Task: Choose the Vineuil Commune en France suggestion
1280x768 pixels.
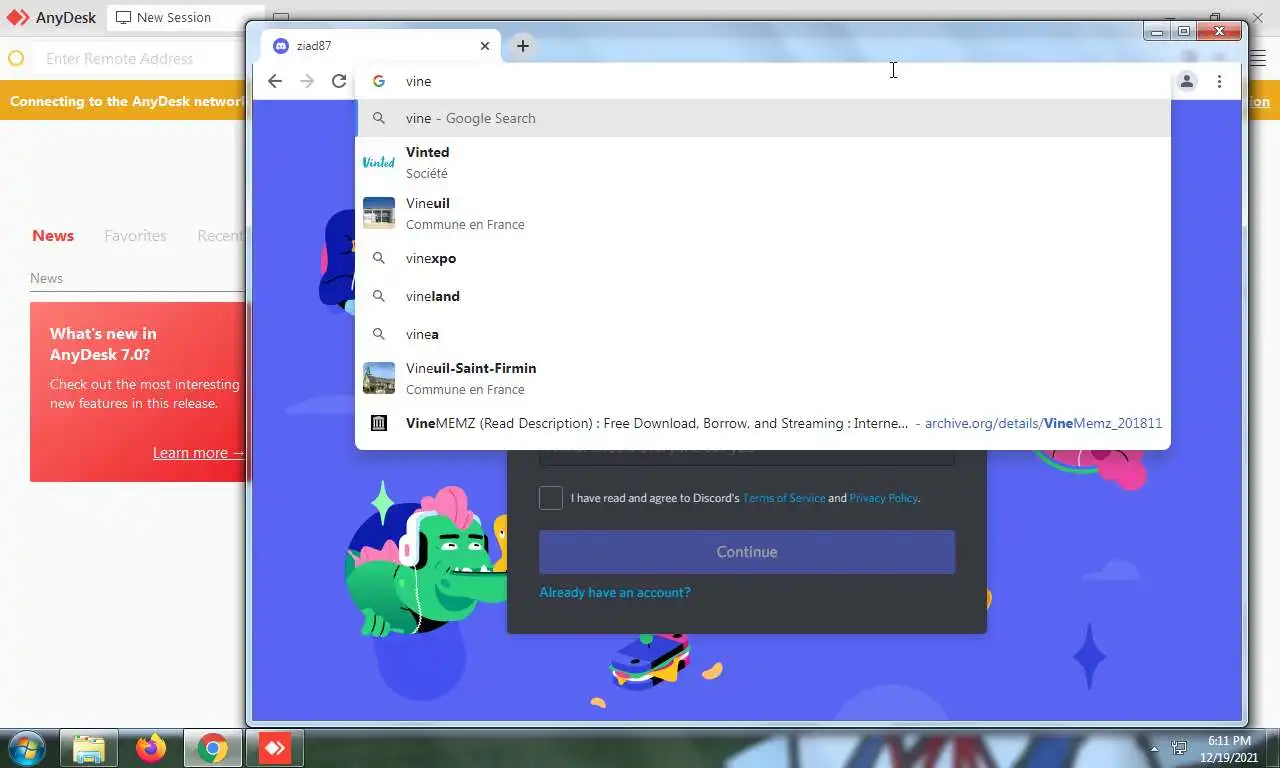Action: click(762, 213)
